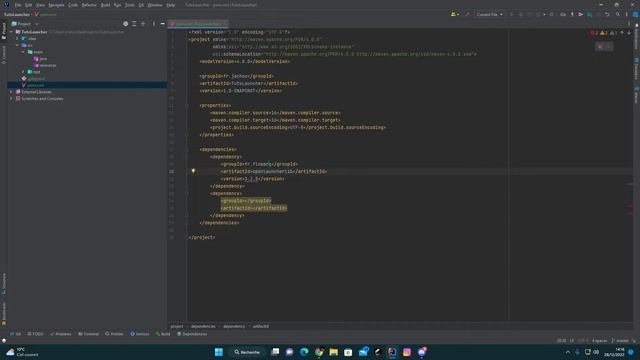
Task: Open Microsoft Edge from the taskbar
Action: pyautogui.click(x=304, y=352)
